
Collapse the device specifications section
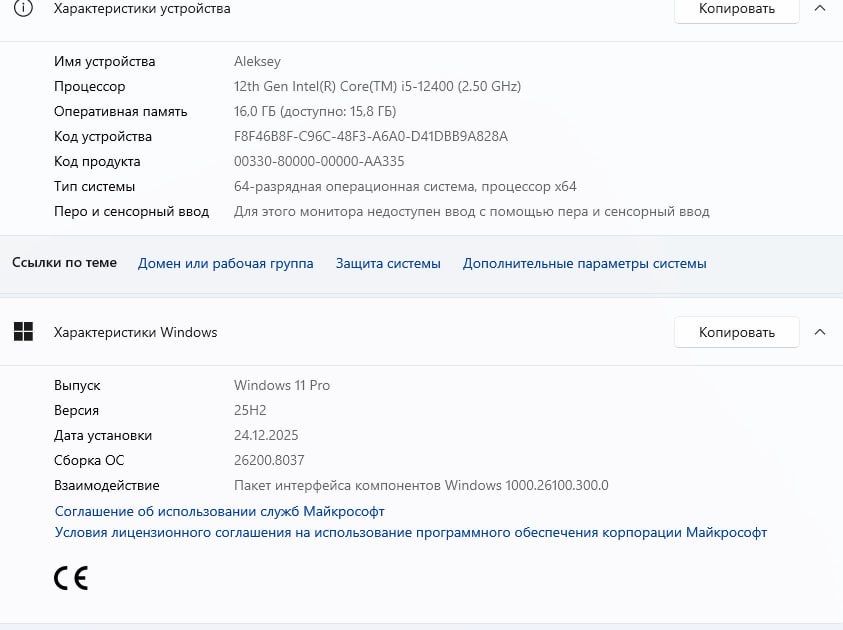[x=820, y=9]
